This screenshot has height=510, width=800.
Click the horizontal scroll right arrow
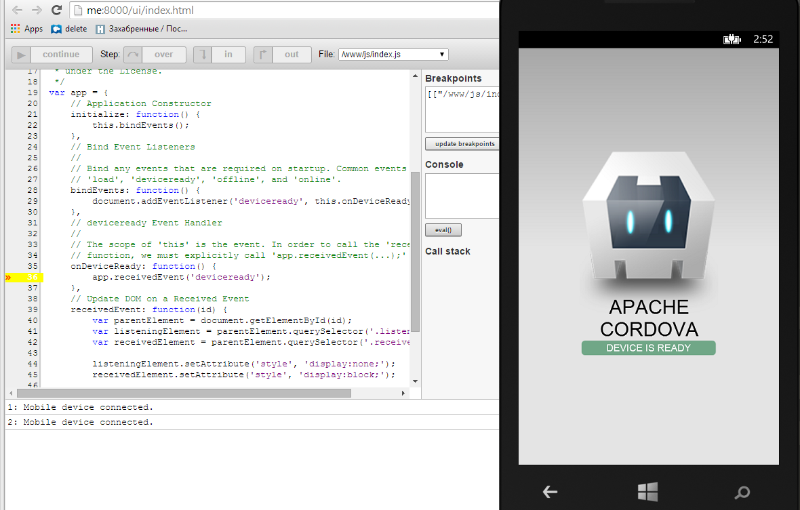[x=403, y=393]
